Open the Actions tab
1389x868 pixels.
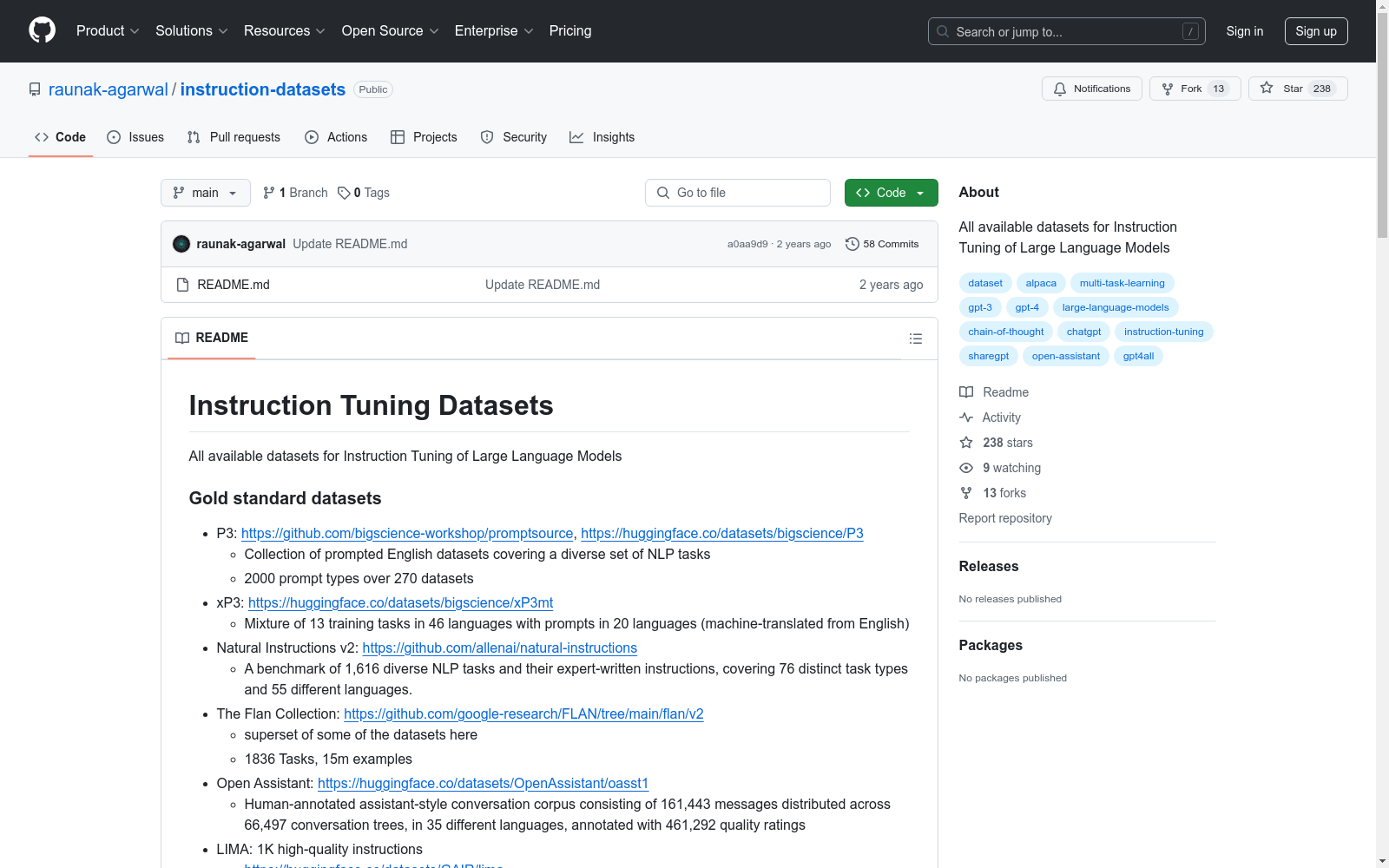pyautogui.click(x=336, y=137)
